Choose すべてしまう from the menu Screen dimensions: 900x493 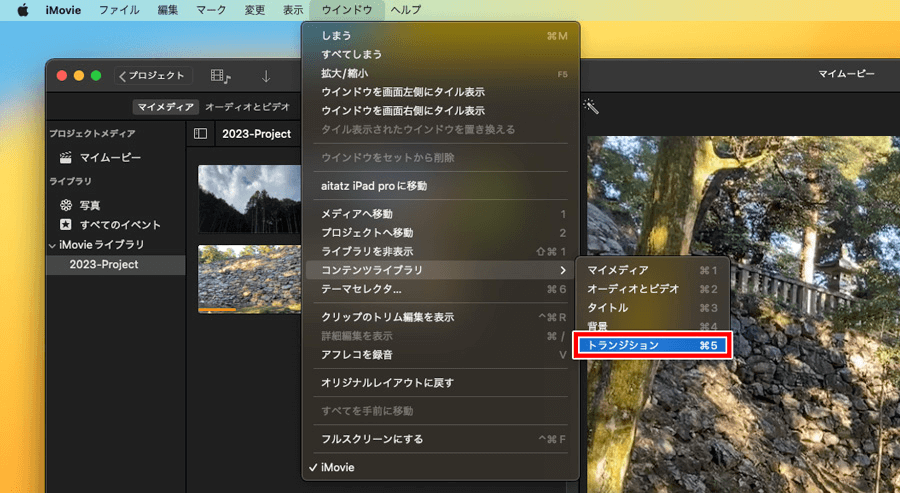coord(441,55)
